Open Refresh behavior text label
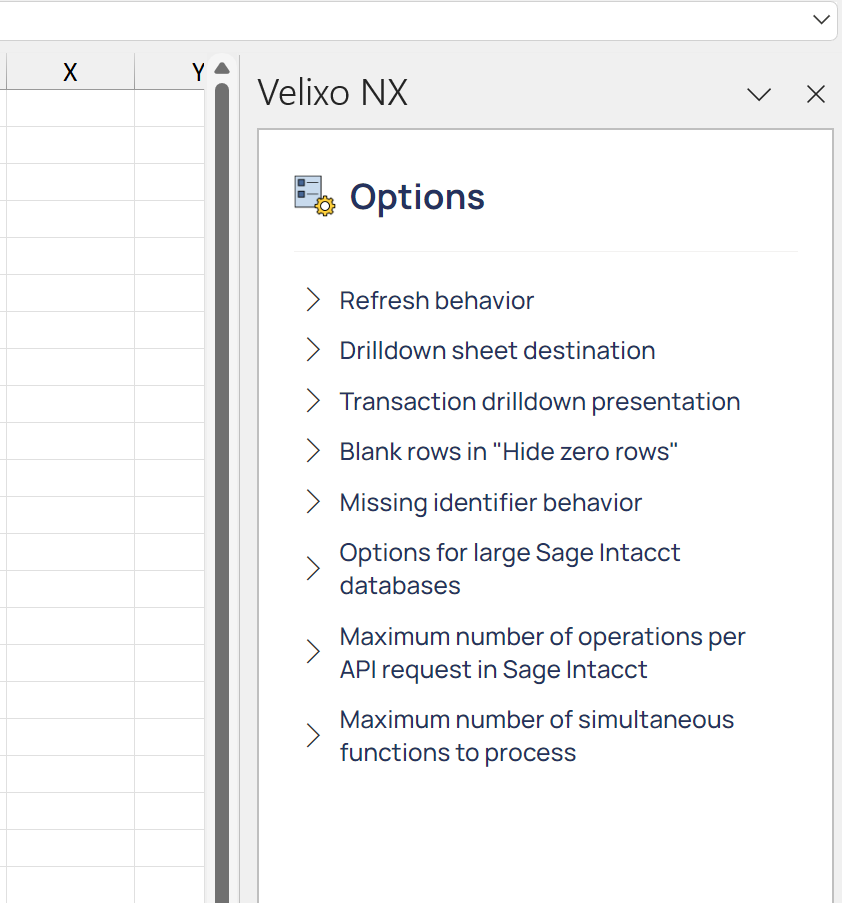The image size is (842, 903). pyautogui.click(x=437, y=301)
